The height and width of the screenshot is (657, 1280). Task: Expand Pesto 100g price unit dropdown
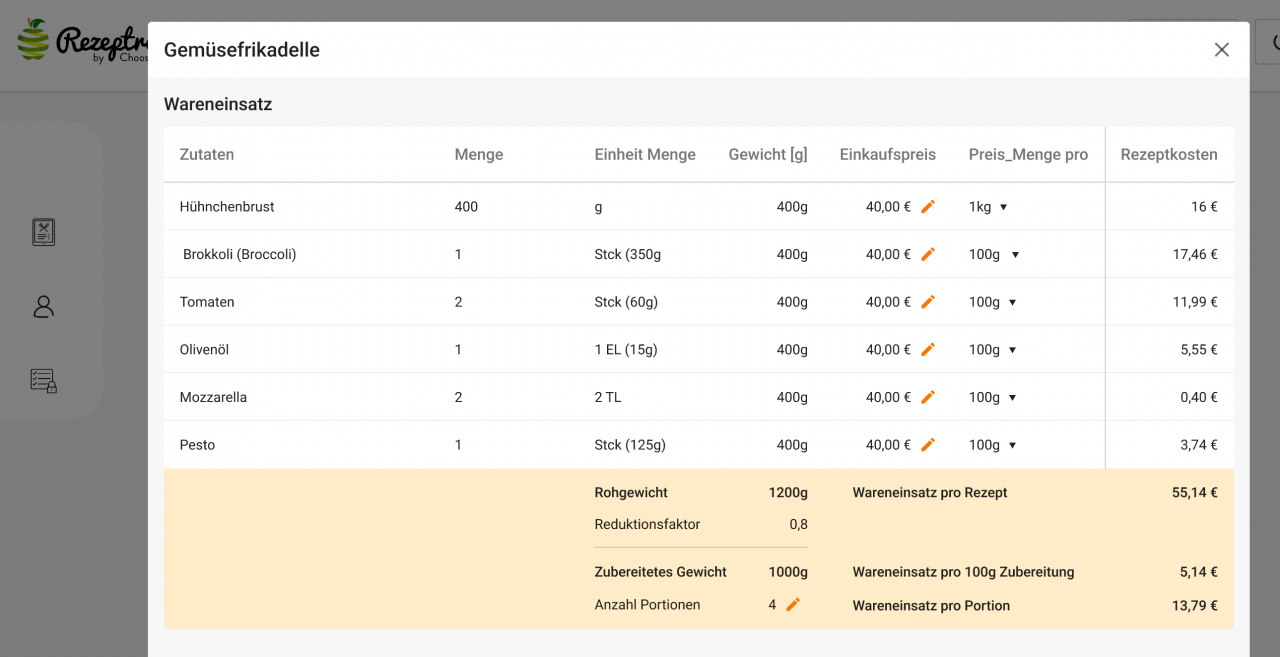[x=992, y=445]
